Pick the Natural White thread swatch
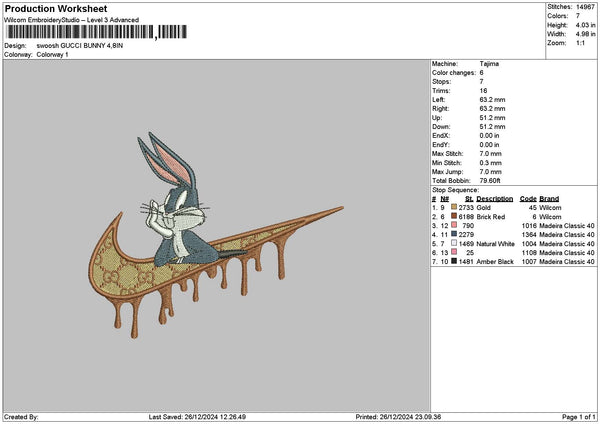Image resolution: width=600 pixels, height=424 pixels. (454, 243)
